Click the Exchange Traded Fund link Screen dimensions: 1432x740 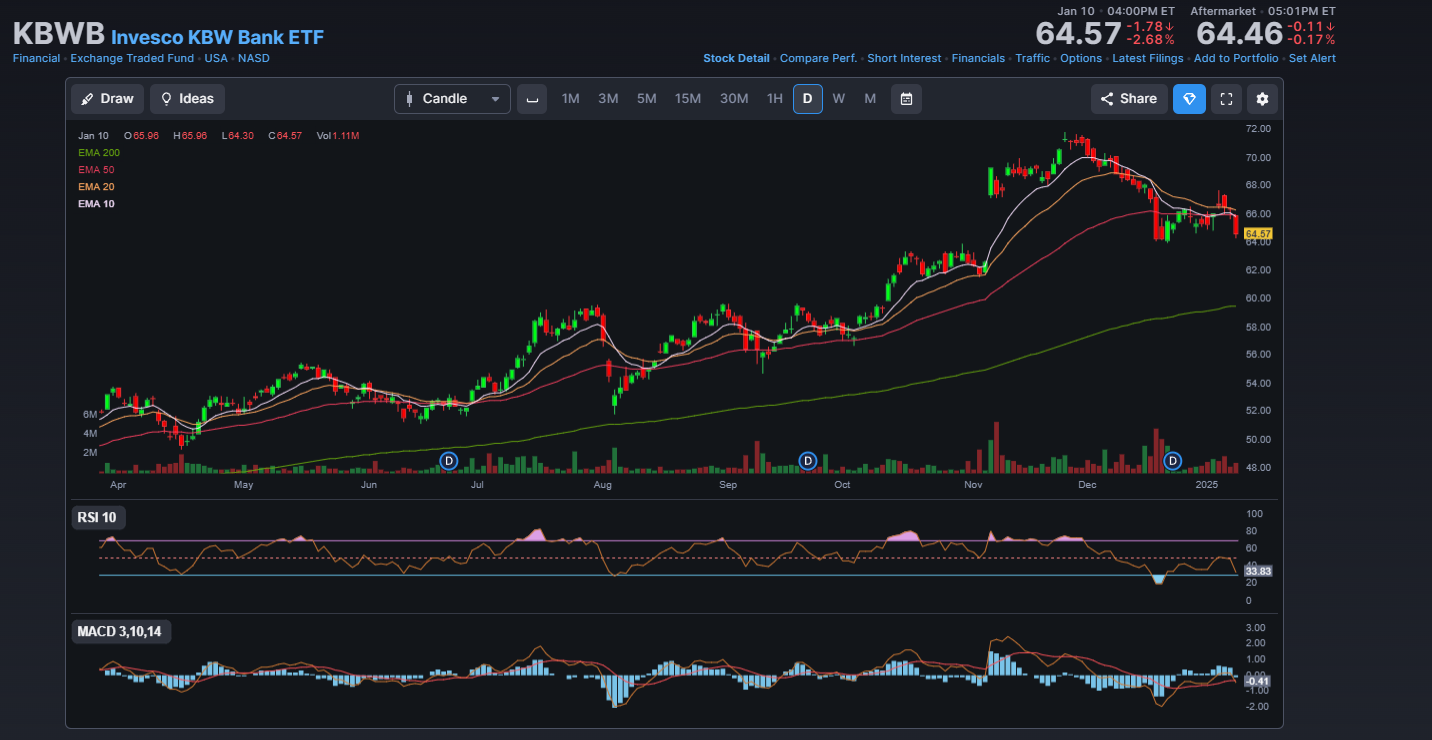132,58
